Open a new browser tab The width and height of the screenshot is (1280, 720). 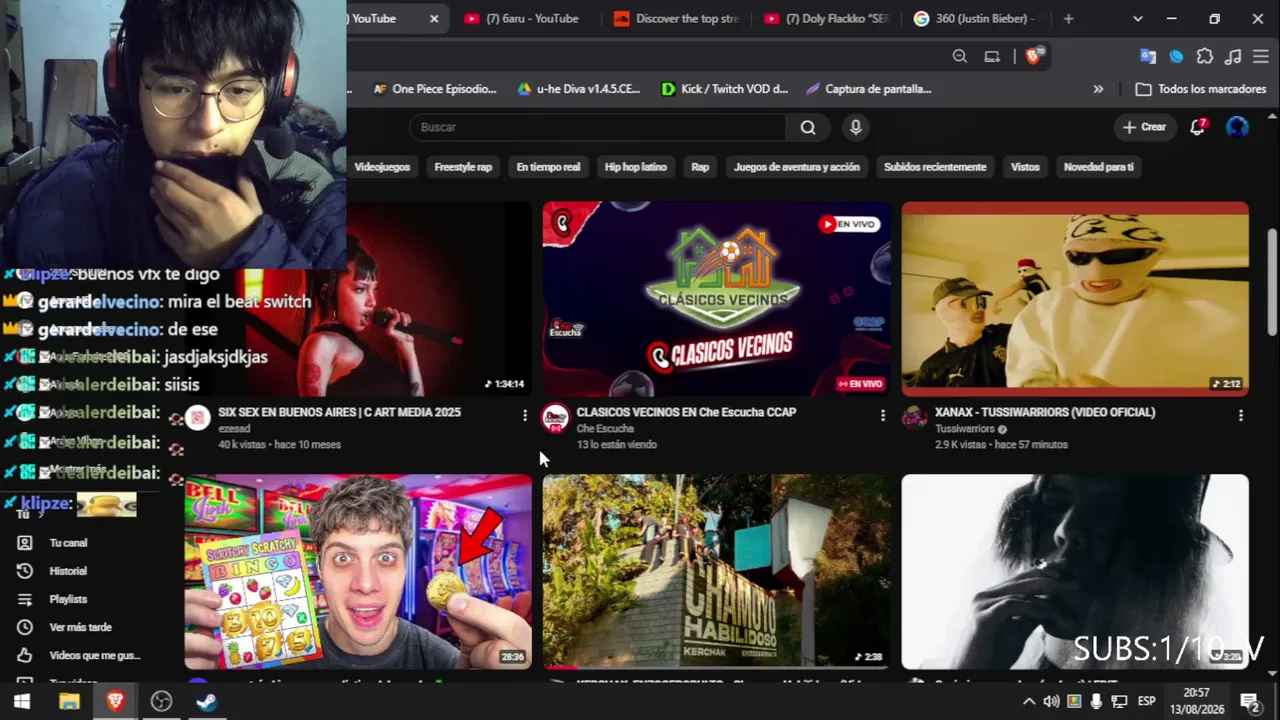[x=1069, y=18]
